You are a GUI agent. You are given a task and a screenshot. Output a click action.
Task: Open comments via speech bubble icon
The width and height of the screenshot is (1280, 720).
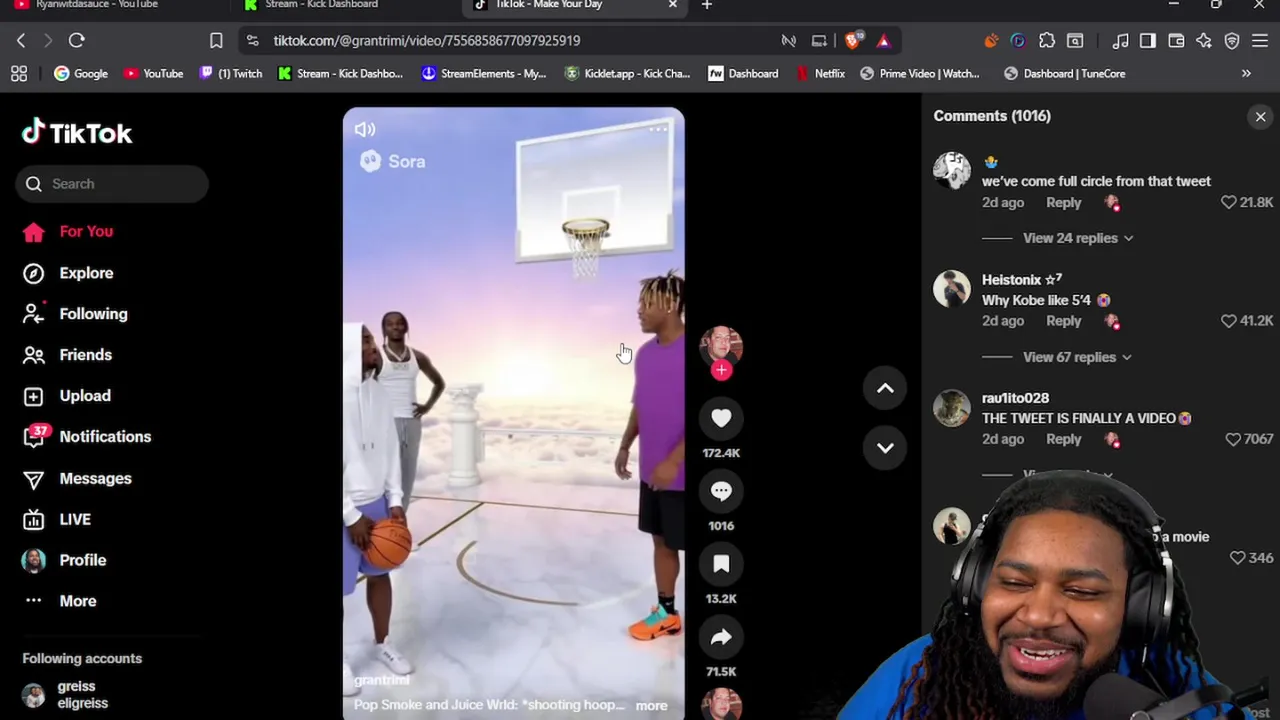click(x=721, y=491)
